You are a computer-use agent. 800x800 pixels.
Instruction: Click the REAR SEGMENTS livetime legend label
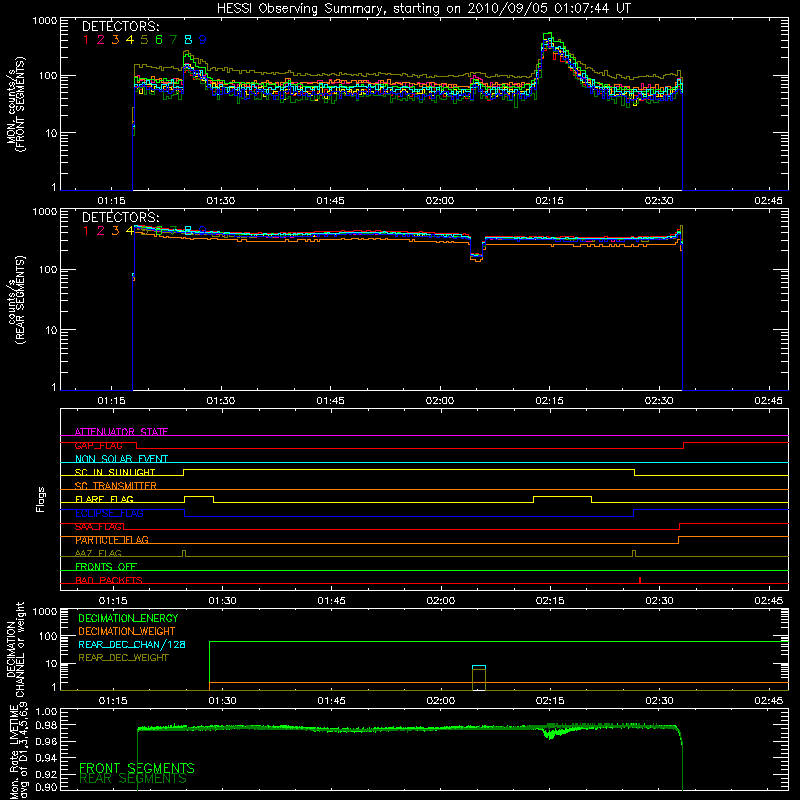(x=133, y=778)
